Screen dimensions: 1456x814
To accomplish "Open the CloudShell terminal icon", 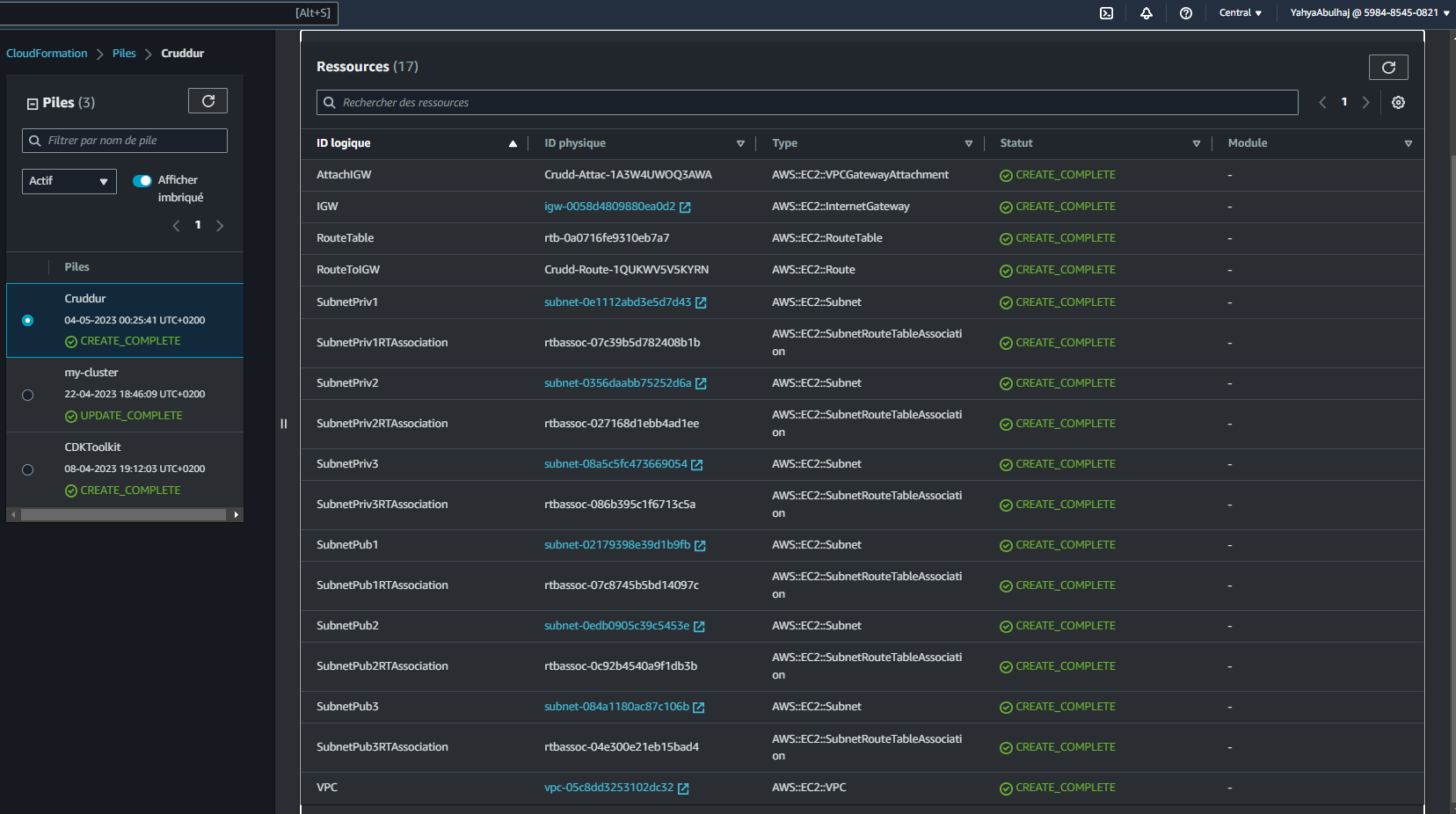I will 1106,13.
